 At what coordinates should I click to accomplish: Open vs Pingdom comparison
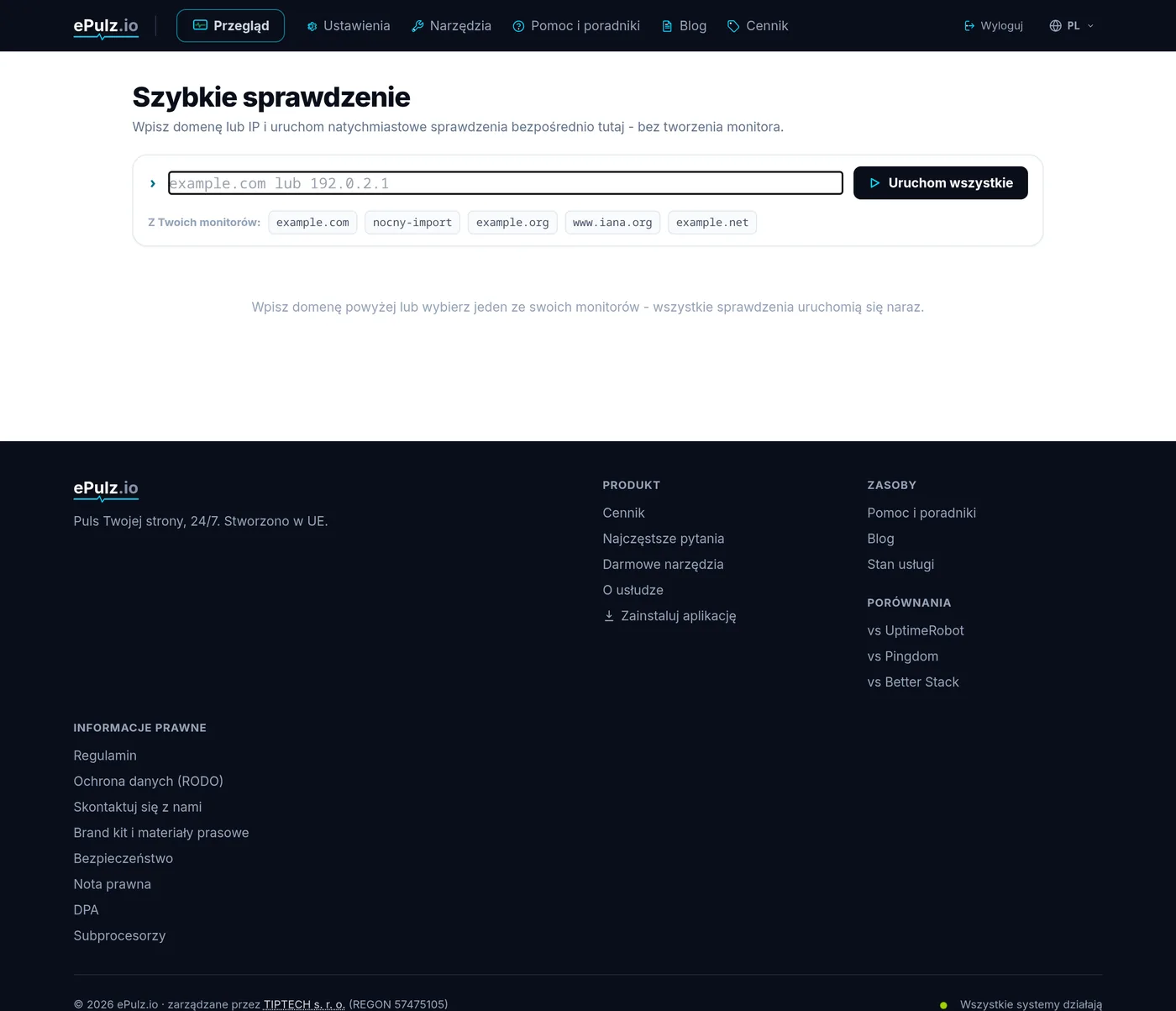click(x=903, y=656)
